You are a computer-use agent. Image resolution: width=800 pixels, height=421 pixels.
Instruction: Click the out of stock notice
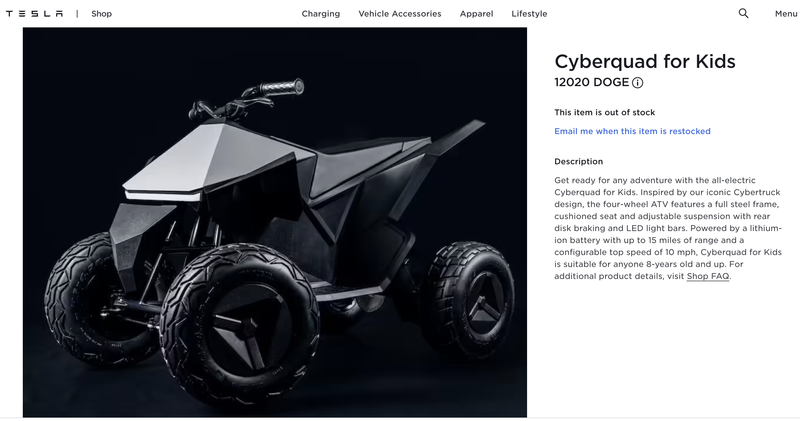(x=605, y=112)
